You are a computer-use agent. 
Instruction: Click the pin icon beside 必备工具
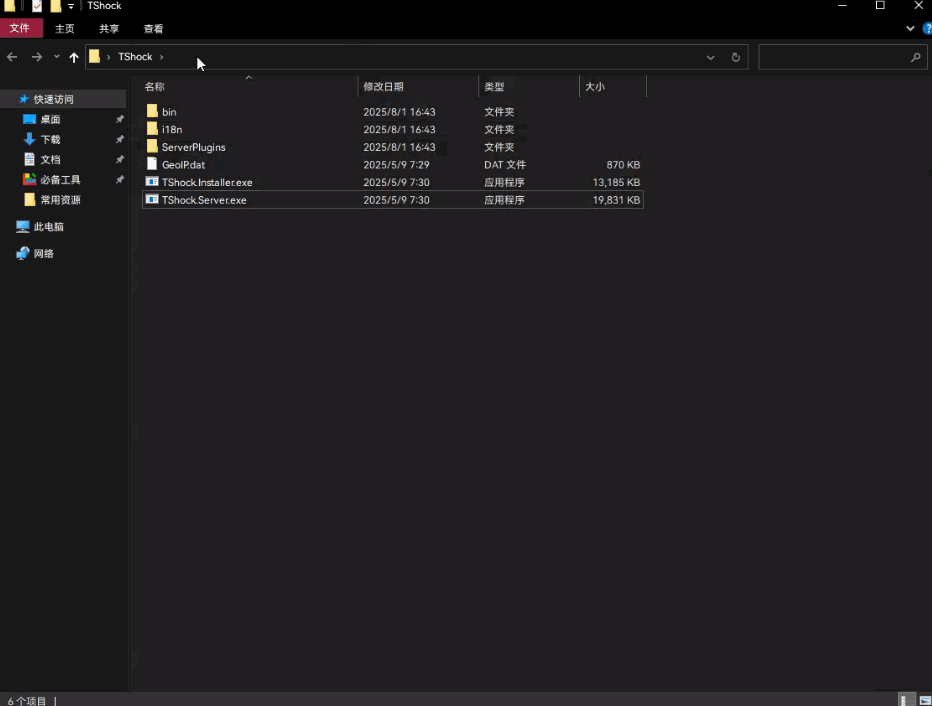[119, 179]
